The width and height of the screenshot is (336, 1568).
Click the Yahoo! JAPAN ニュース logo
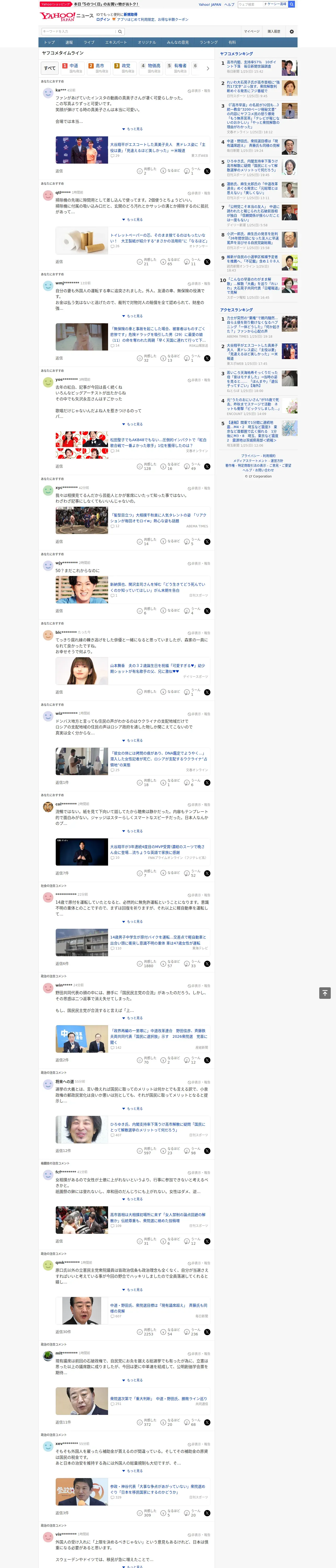(66, 16)
